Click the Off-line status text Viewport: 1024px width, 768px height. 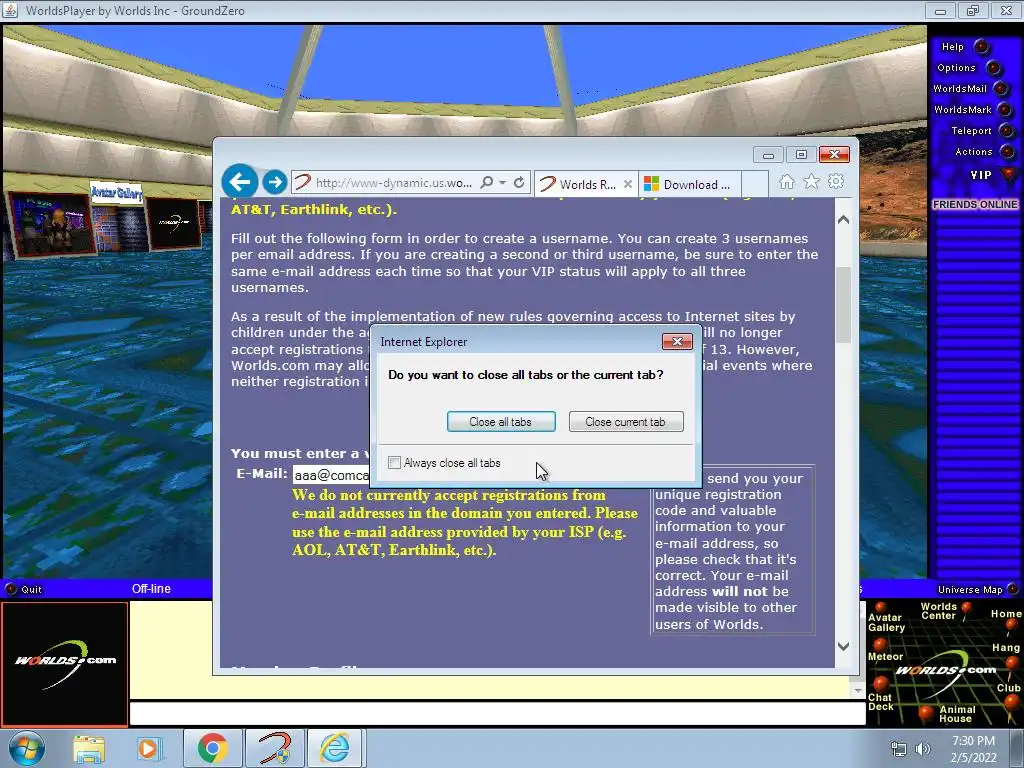click(151, 589)
